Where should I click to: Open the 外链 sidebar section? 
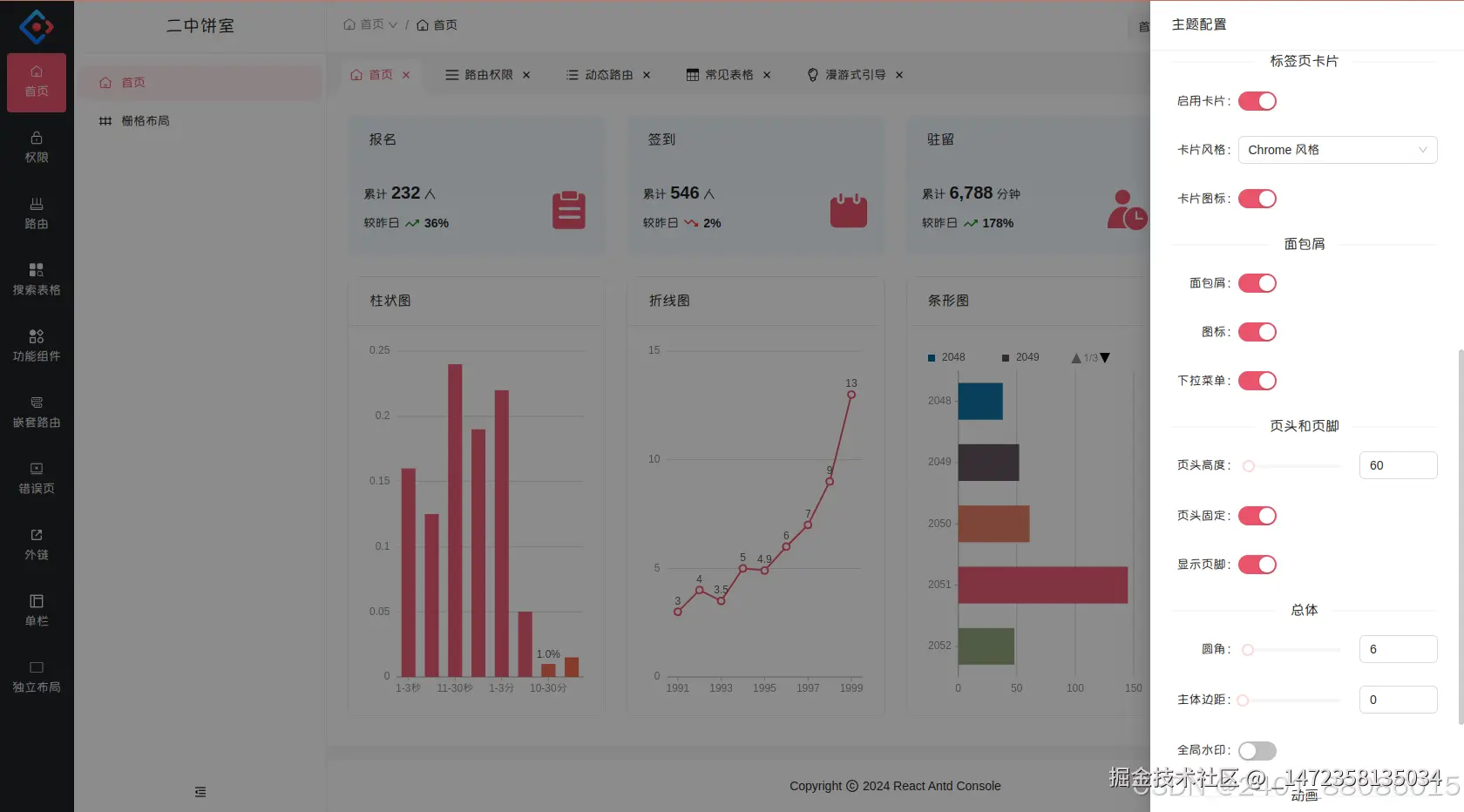click(37, 545)
